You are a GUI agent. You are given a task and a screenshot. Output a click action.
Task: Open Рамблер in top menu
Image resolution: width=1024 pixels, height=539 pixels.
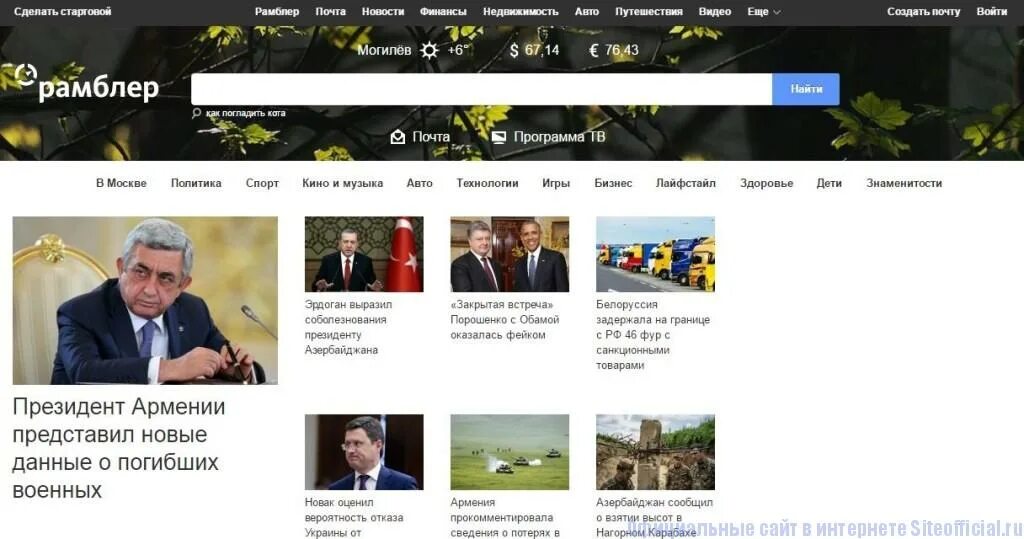277,12
